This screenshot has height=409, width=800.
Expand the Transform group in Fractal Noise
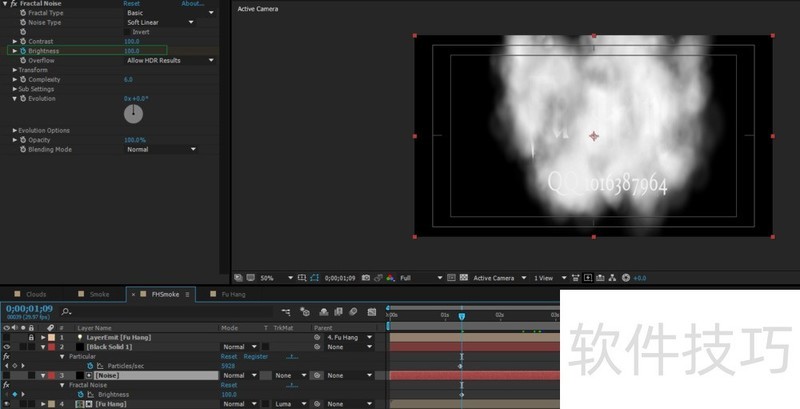pos(15,70)
